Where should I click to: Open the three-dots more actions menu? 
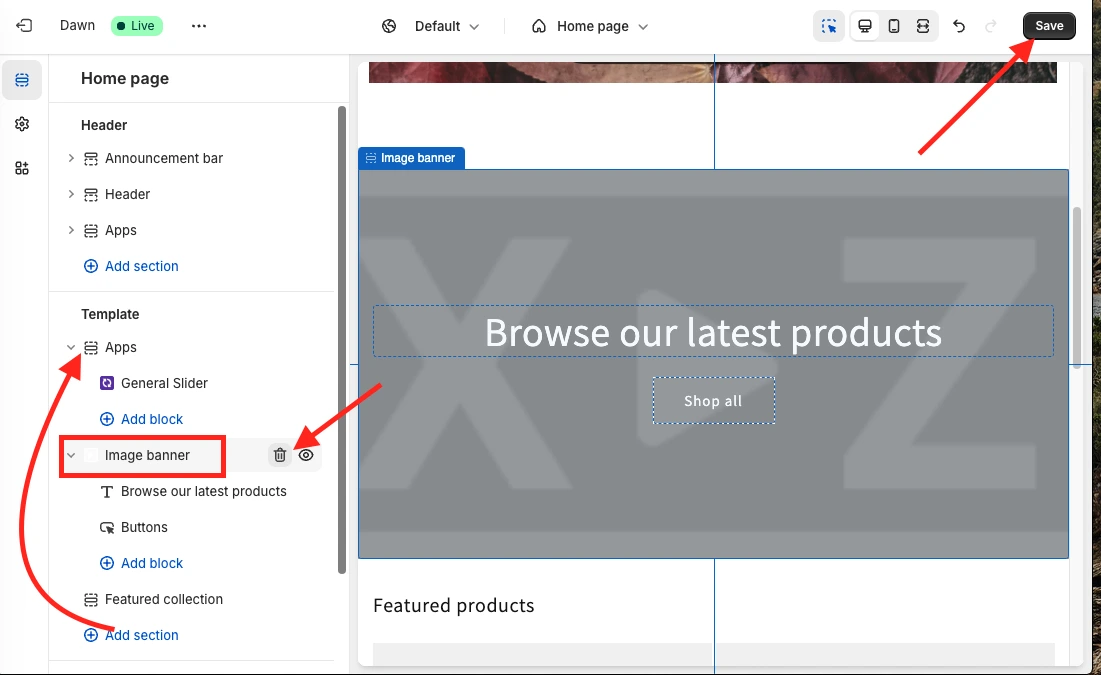point(199,26)
